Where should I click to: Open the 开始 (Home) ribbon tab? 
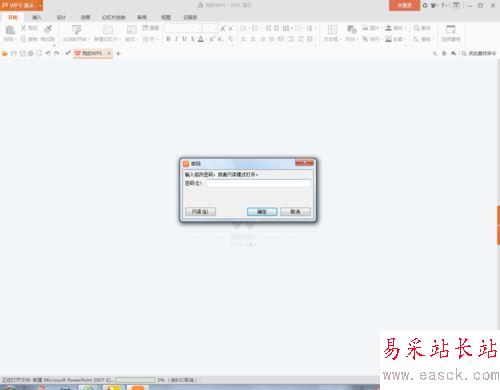click(13, 17)
